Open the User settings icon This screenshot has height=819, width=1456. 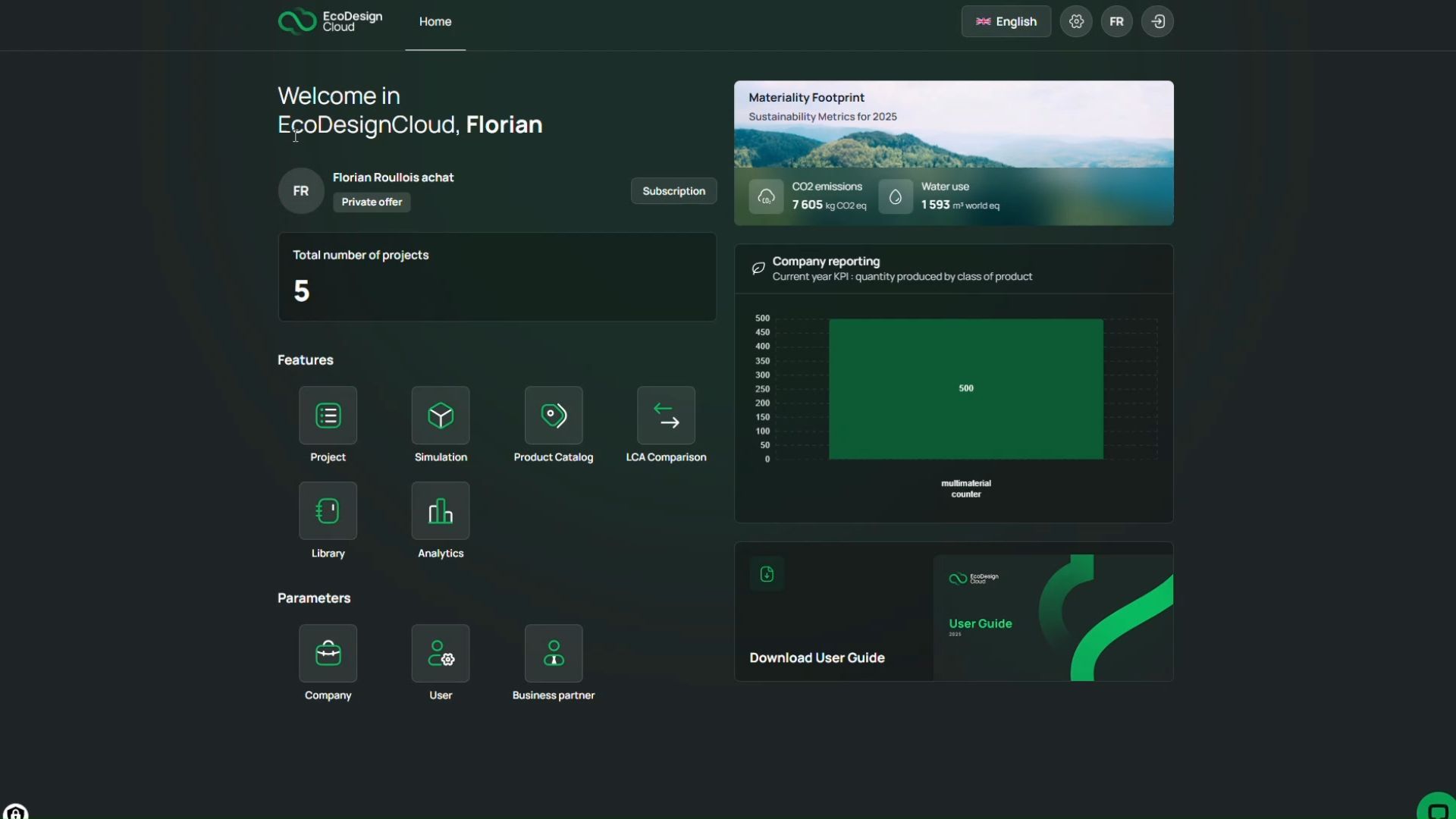point(441,654)
